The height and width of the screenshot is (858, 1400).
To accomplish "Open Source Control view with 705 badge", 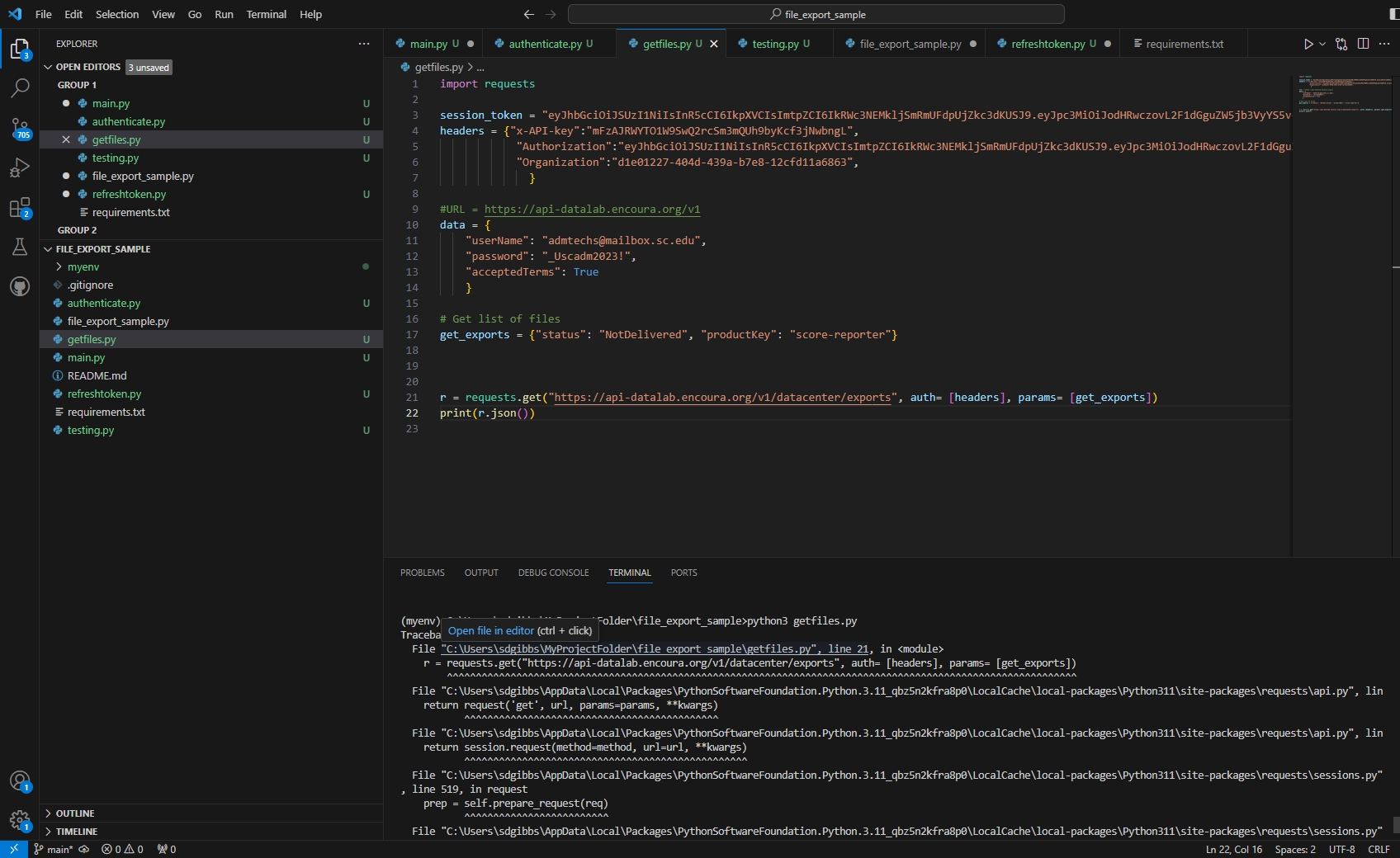I will pos(20,128).
